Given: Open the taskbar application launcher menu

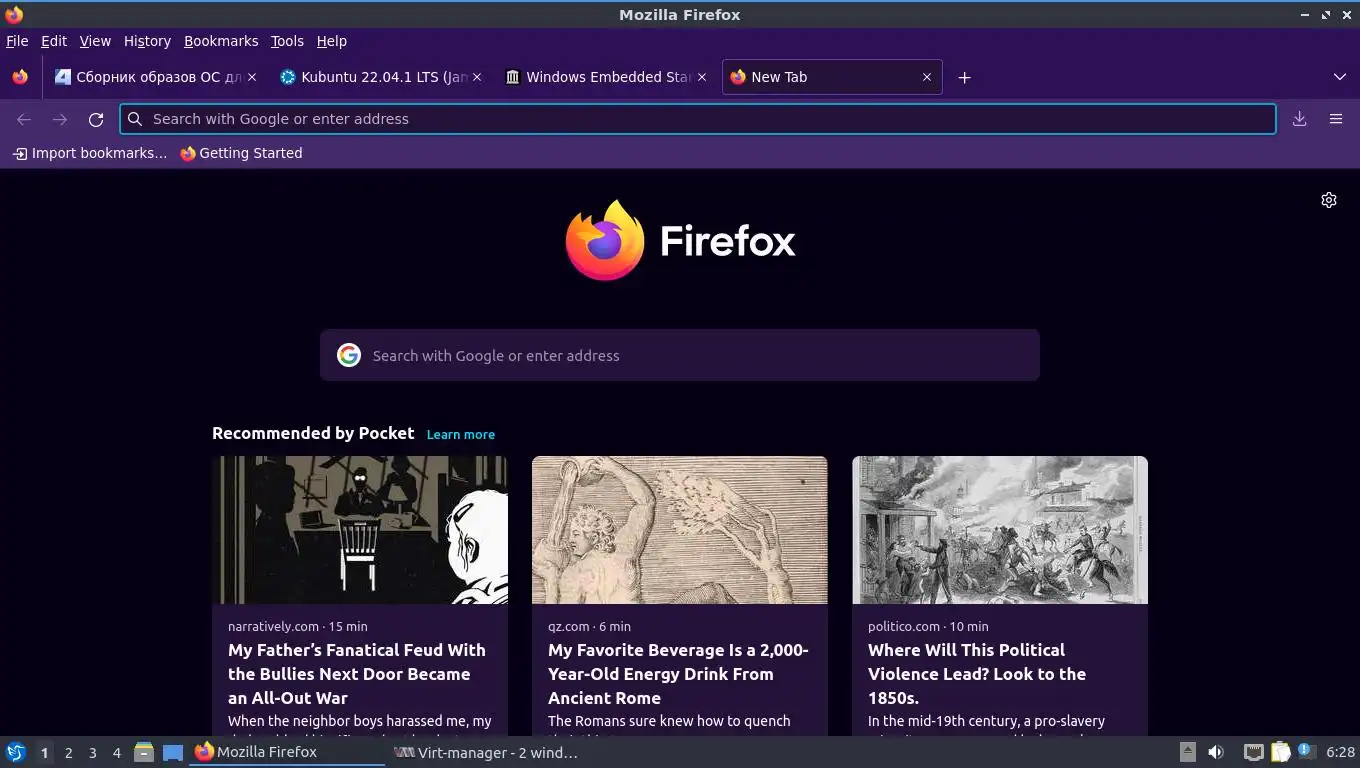Looking at the screenshot, I should pos(16,752).
